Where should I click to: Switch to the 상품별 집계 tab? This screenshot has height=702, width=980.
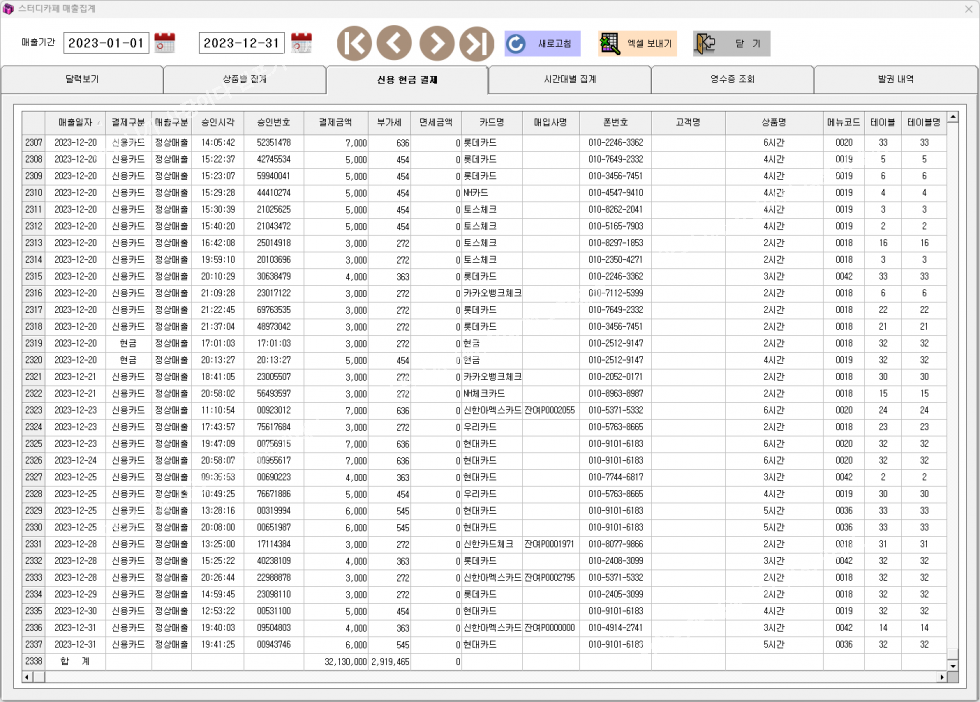(244, 79)
